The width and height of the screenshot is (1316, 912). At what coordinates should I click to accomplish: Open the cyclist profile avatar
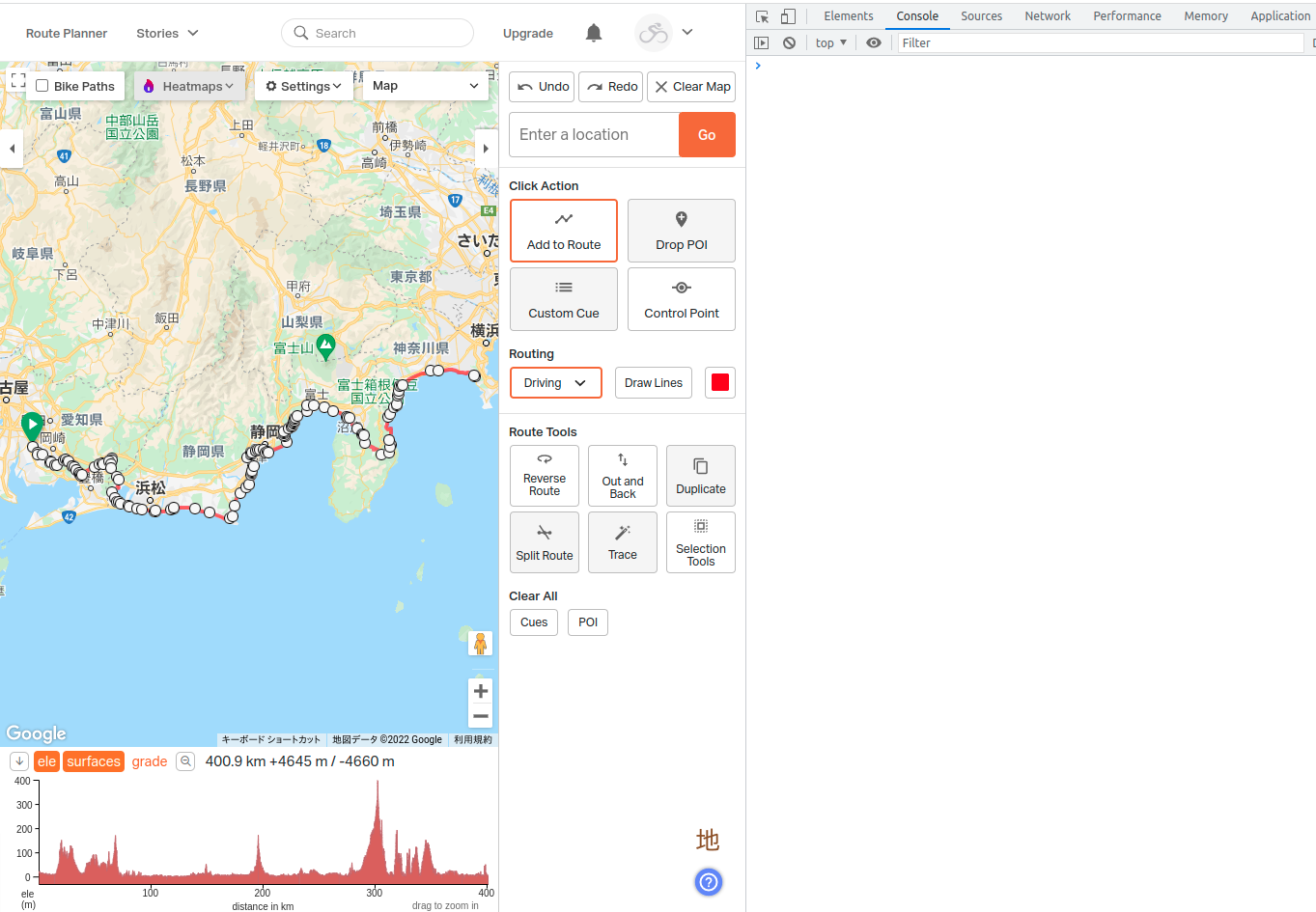[x=654, y=33]
